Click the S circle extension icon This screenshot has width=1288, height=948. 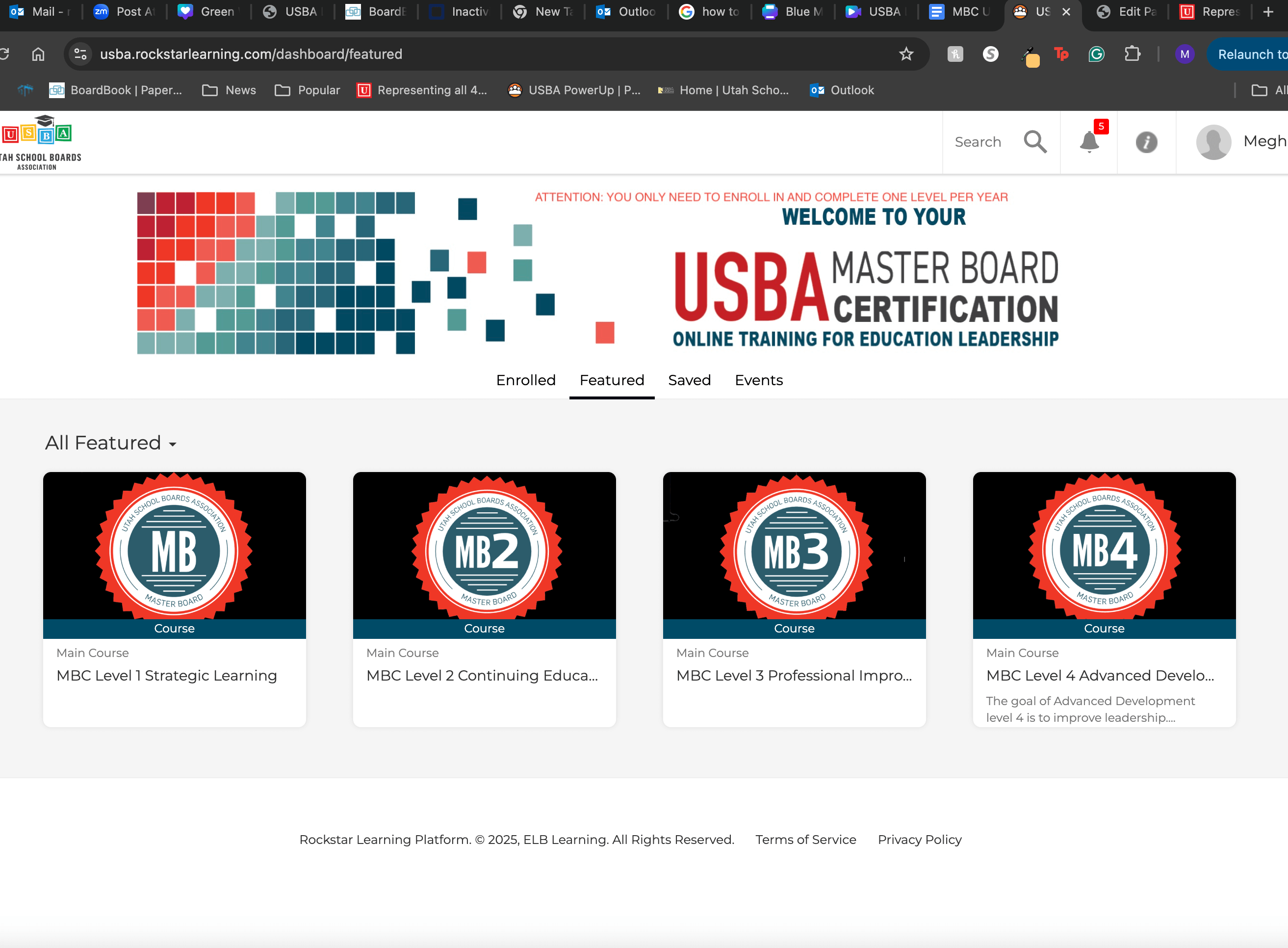point(990,54)
